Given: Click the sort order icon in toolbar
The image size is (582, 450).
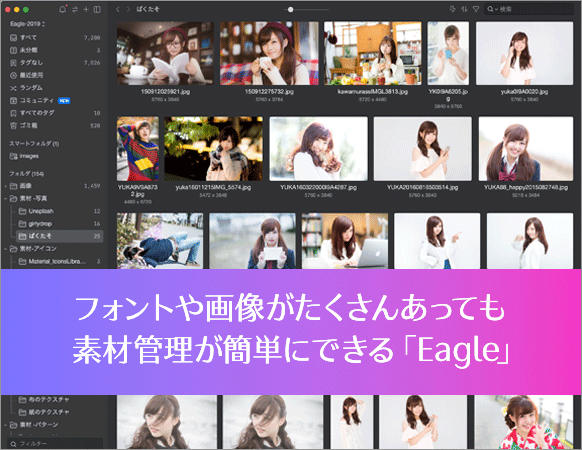Looking at the screenshot, I should (464, 9).
